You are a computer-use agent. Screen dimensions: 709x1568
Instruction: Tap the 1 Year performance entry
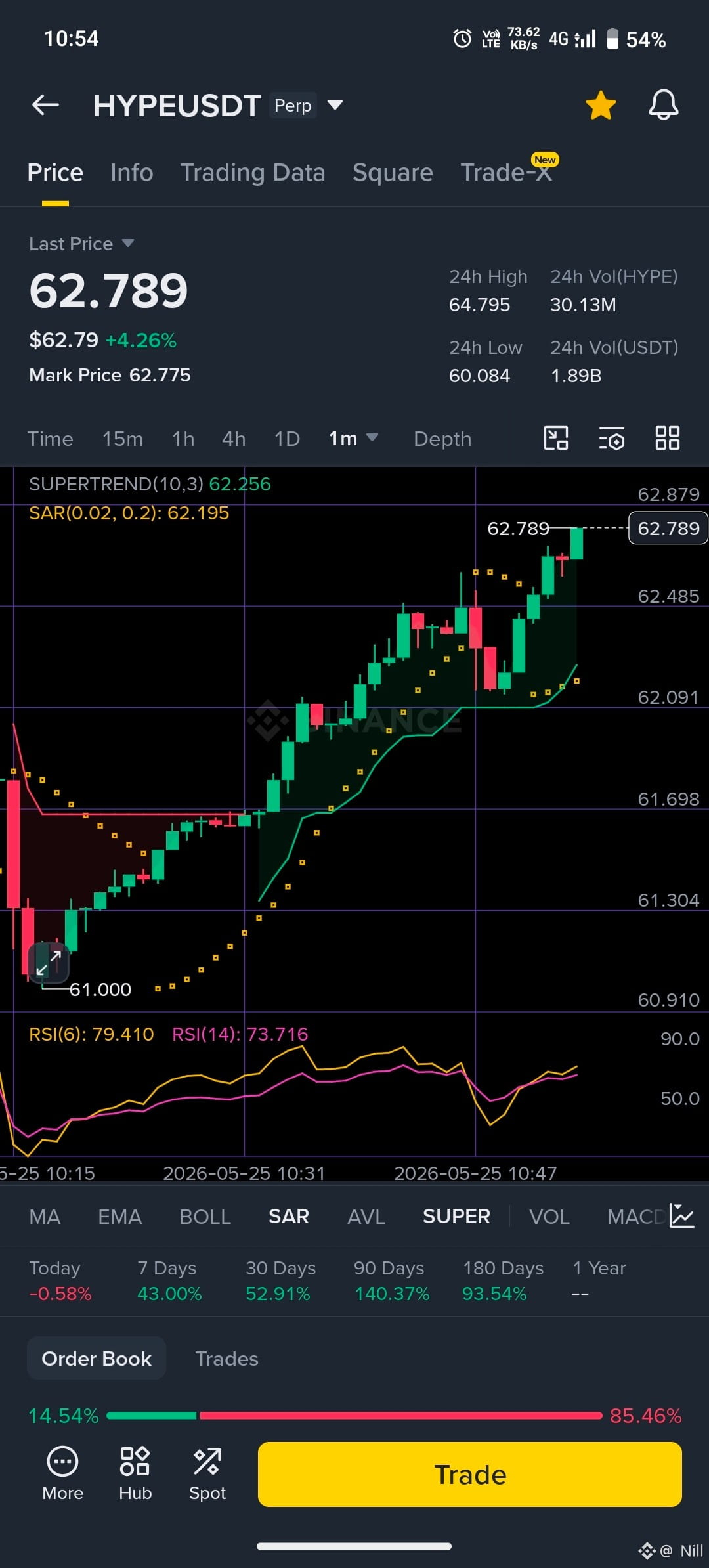[x=599, y=1280]
